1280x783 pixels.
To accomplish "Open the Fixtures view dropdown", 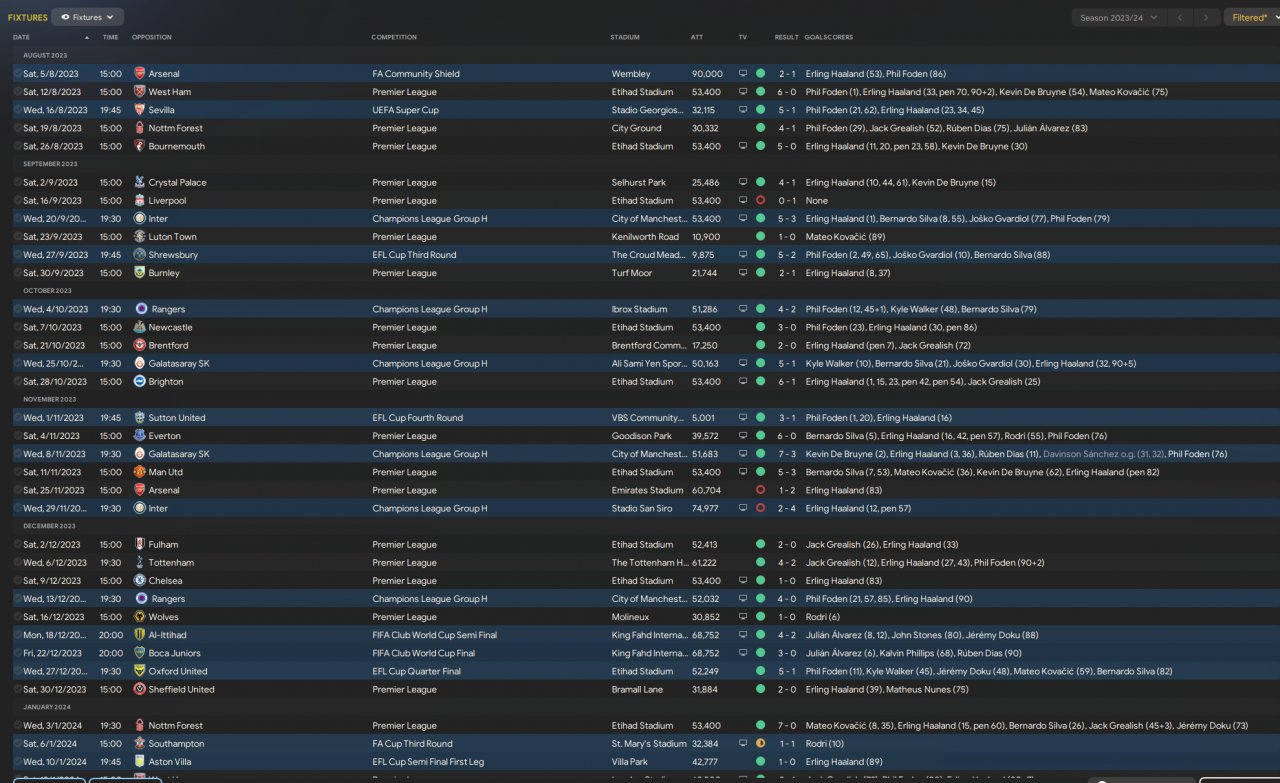I will pos(88,17).
